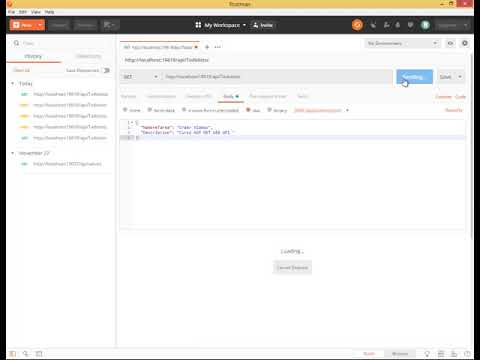
Task: Open the File menu
Action: coord(12,12)
